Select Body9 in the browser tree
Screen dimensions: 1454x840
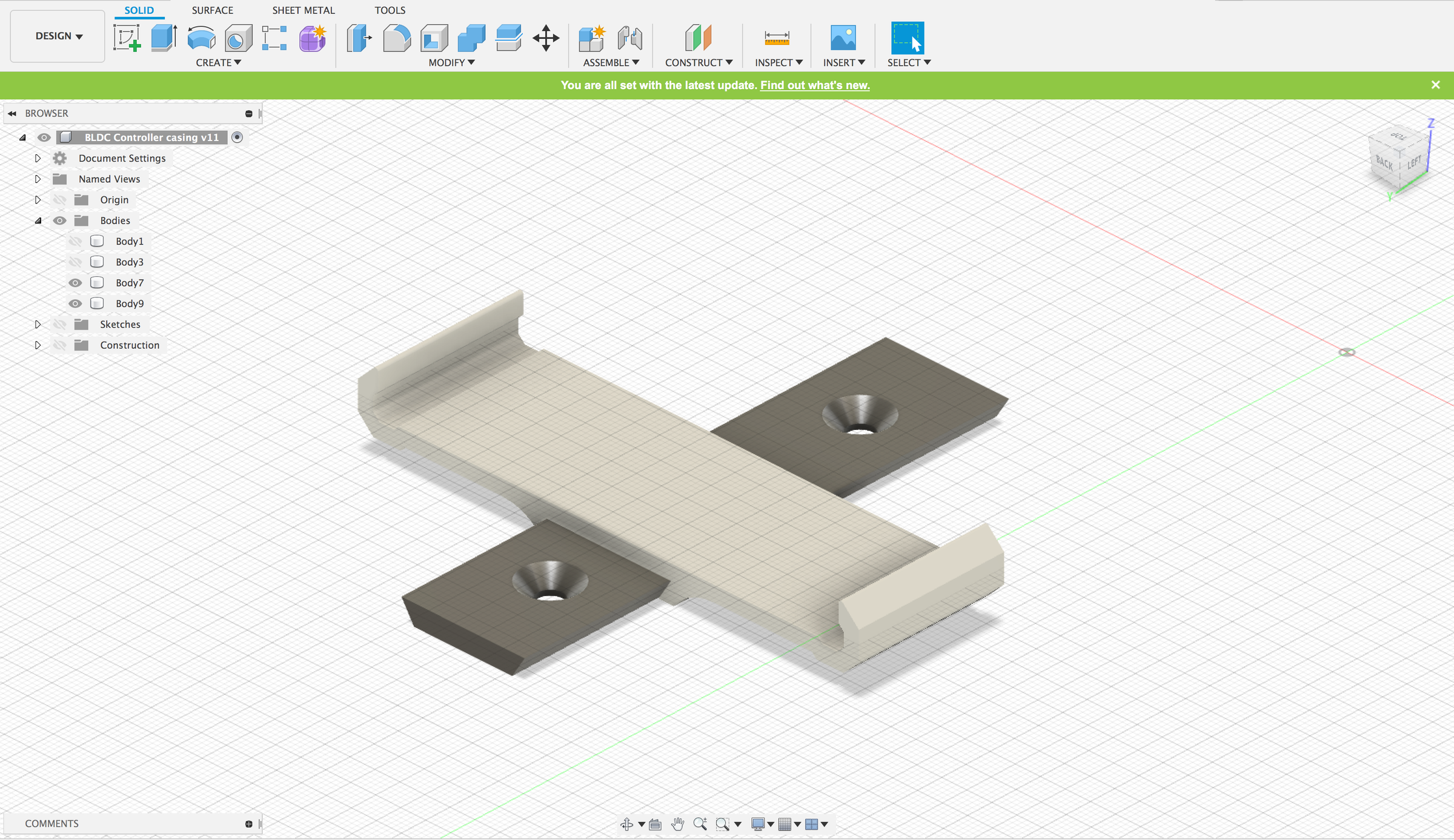[130, 303]
